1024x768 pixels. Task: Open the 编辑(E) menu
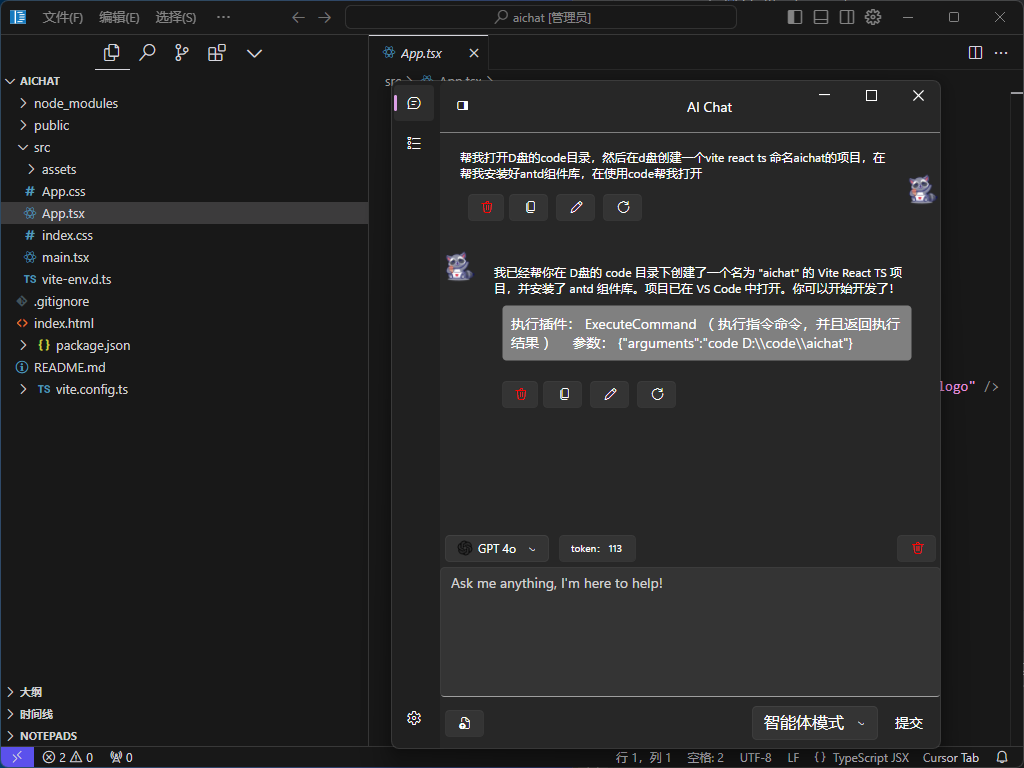pyautogui.click(x=119, y=18)
